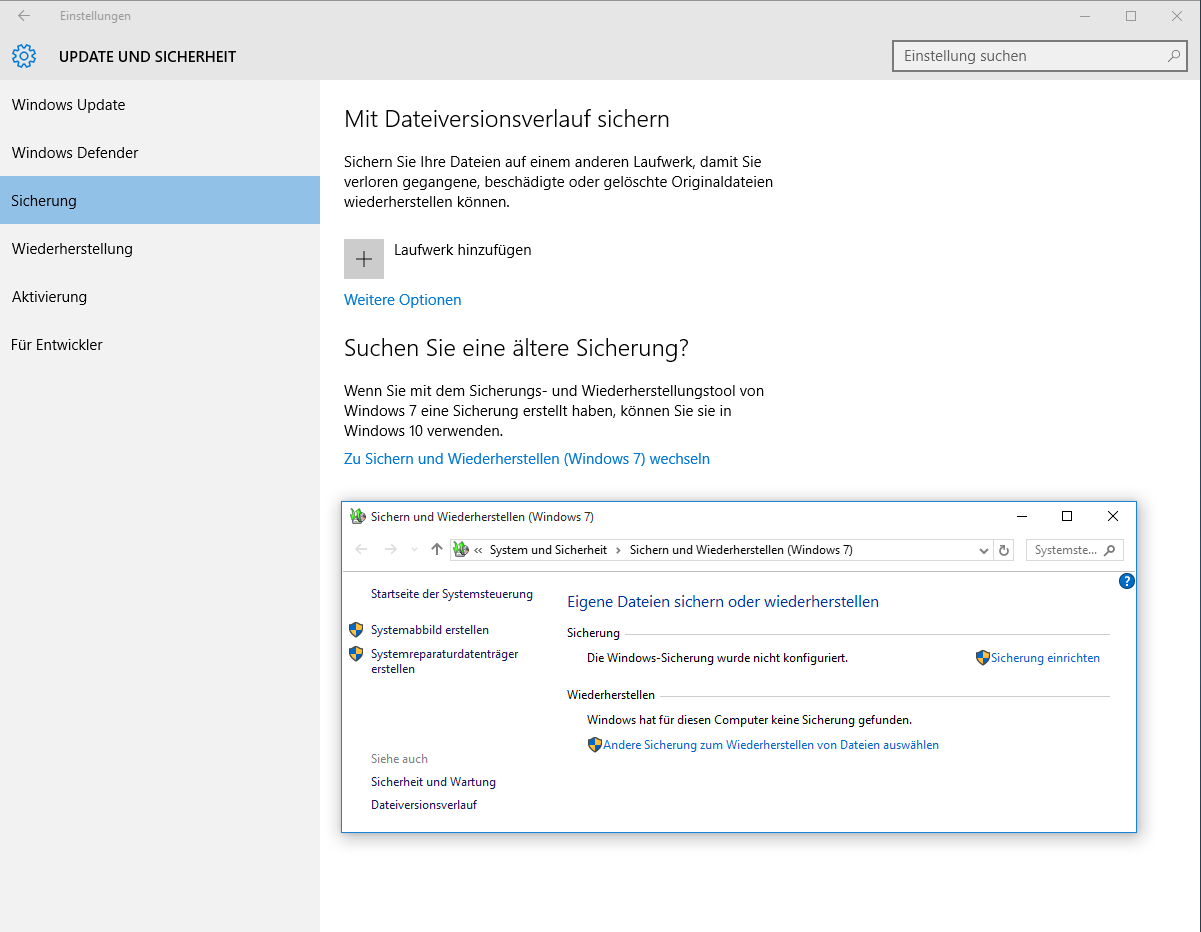Click the shield icon beside Systemabbild erstellen
This screenshot has height=932, width=1201.
[356, 630]
